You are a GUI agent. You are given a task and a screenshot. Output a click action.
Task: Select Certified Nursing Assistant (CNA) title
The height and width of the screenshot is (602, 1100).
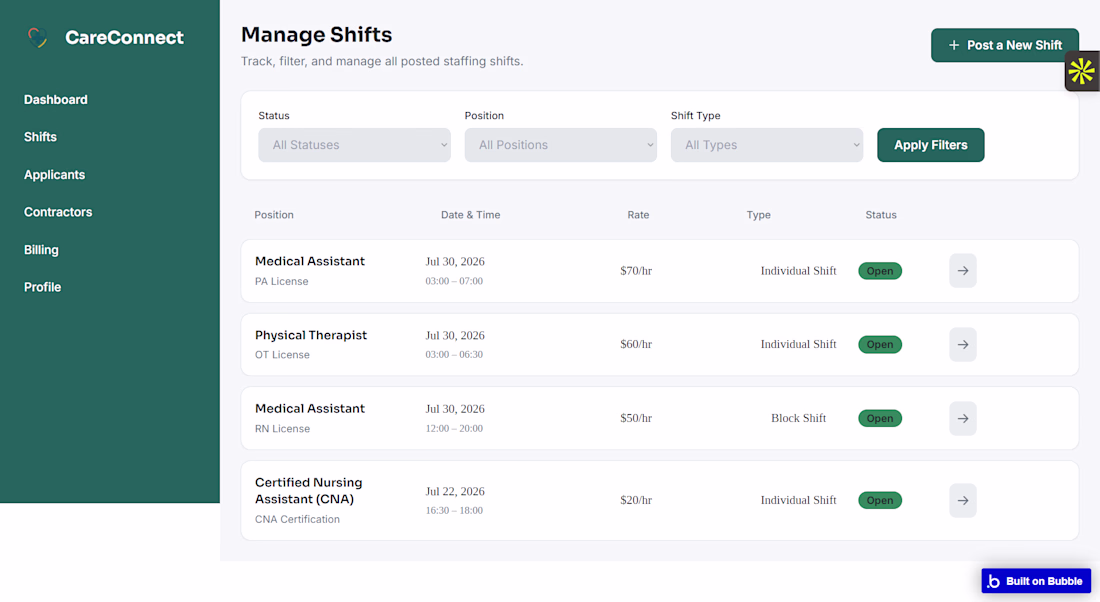tap(309, 490)
